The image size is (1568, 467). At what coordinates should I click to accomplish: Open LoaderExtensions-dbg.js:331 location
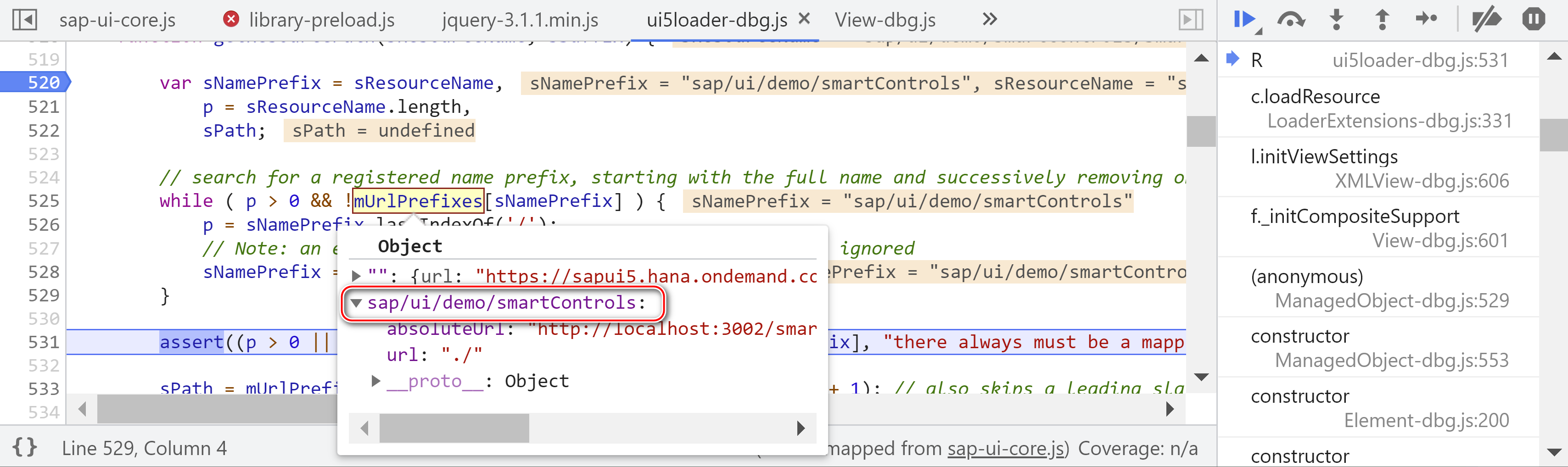click(x=1389, y=121)
